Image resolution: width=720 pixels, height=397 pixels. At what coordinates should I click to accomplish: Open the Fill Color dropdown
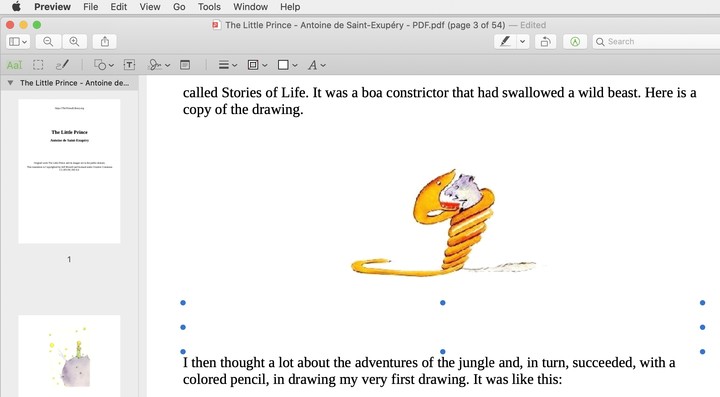coord(287,65)
